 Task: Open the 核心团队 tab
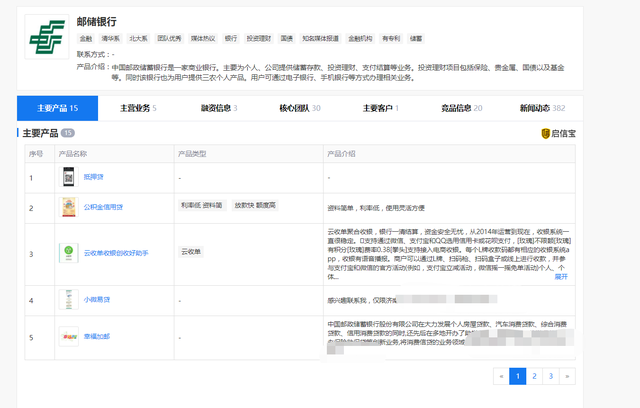pos(300,108)
